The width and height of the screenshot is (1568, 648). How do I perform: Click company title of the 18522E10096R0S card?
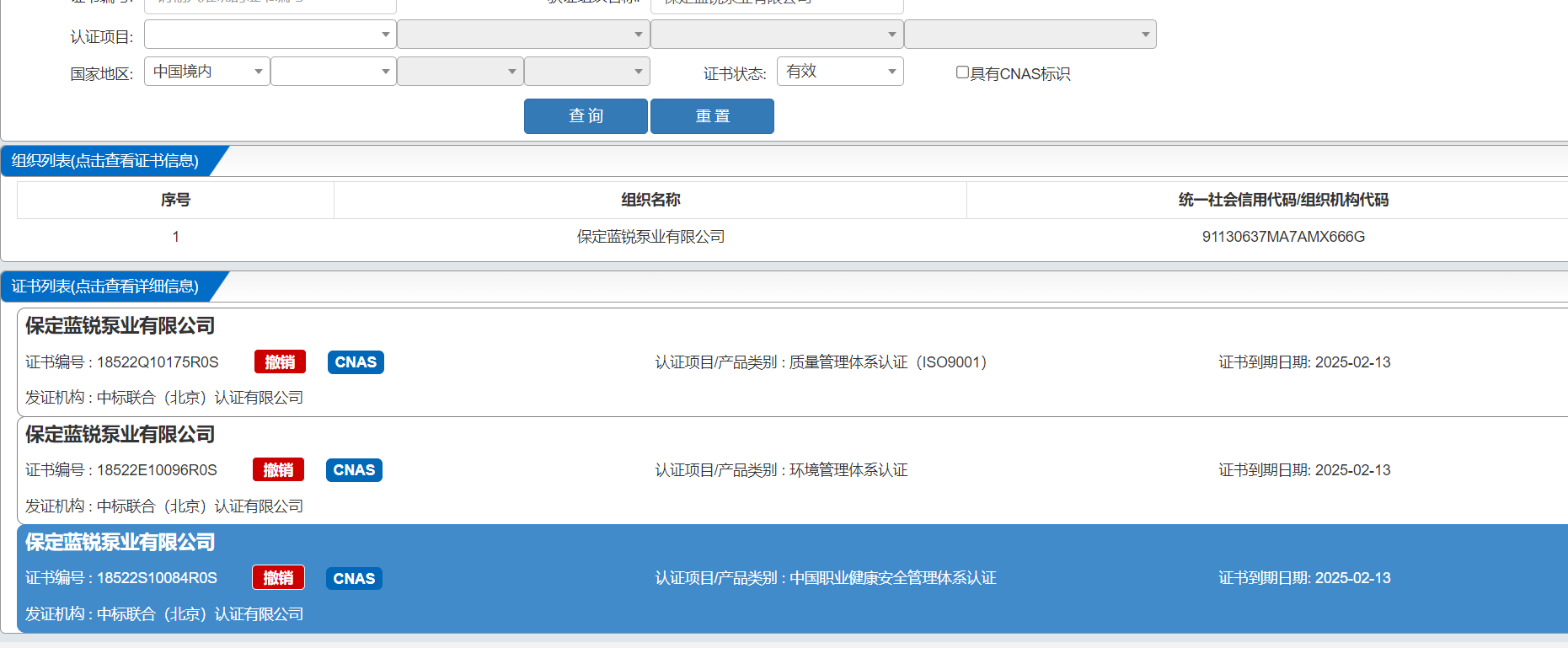(x=120, y=435)
